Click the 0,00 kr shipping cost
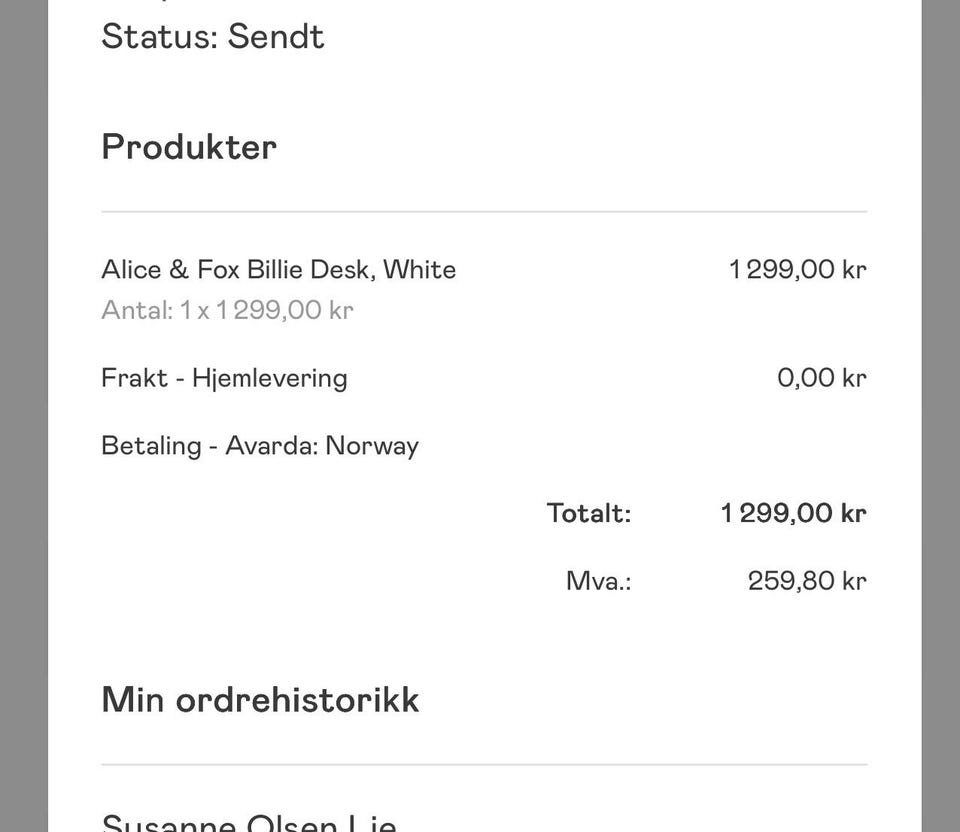 point(821,378)
